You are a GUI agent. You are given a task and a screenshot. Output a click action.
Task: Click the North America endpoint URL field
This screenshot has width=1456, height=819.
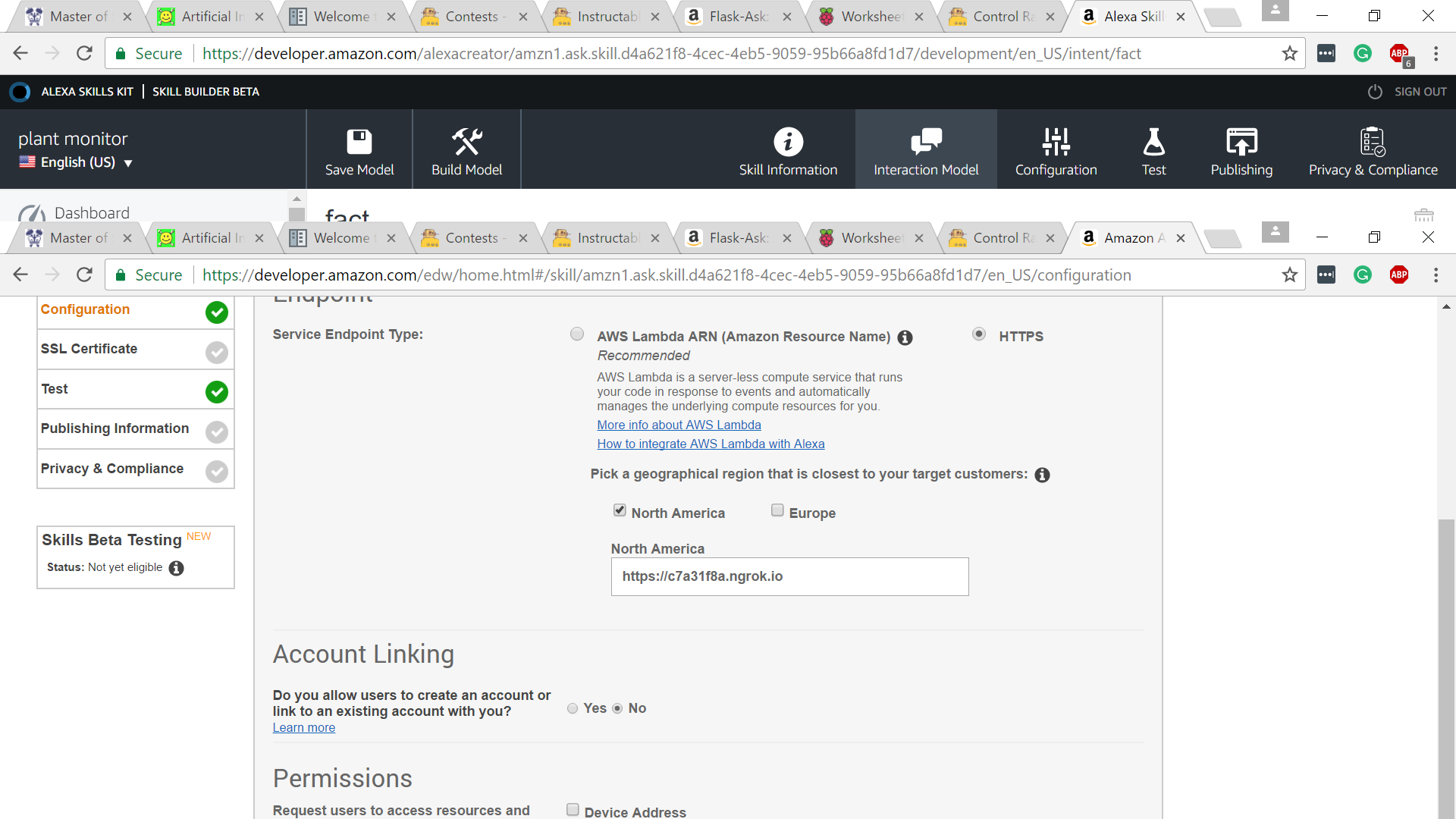789,577
